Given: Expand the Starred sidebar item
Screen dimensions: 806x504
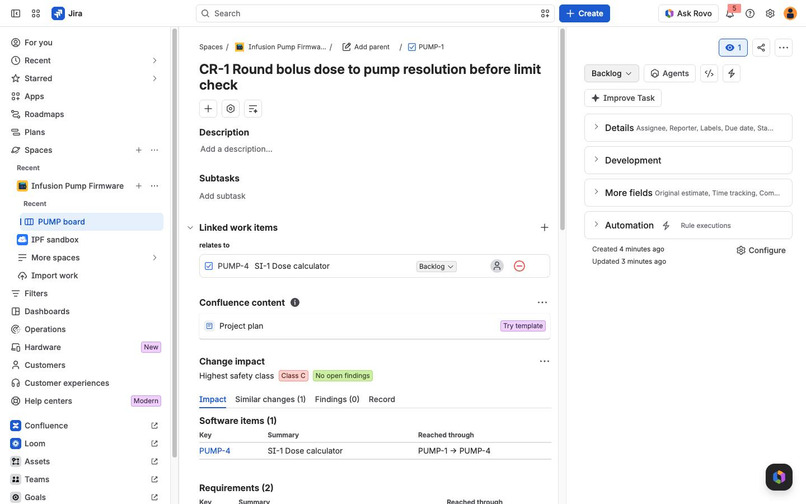Looking at the screenshot, I should 154,78.
